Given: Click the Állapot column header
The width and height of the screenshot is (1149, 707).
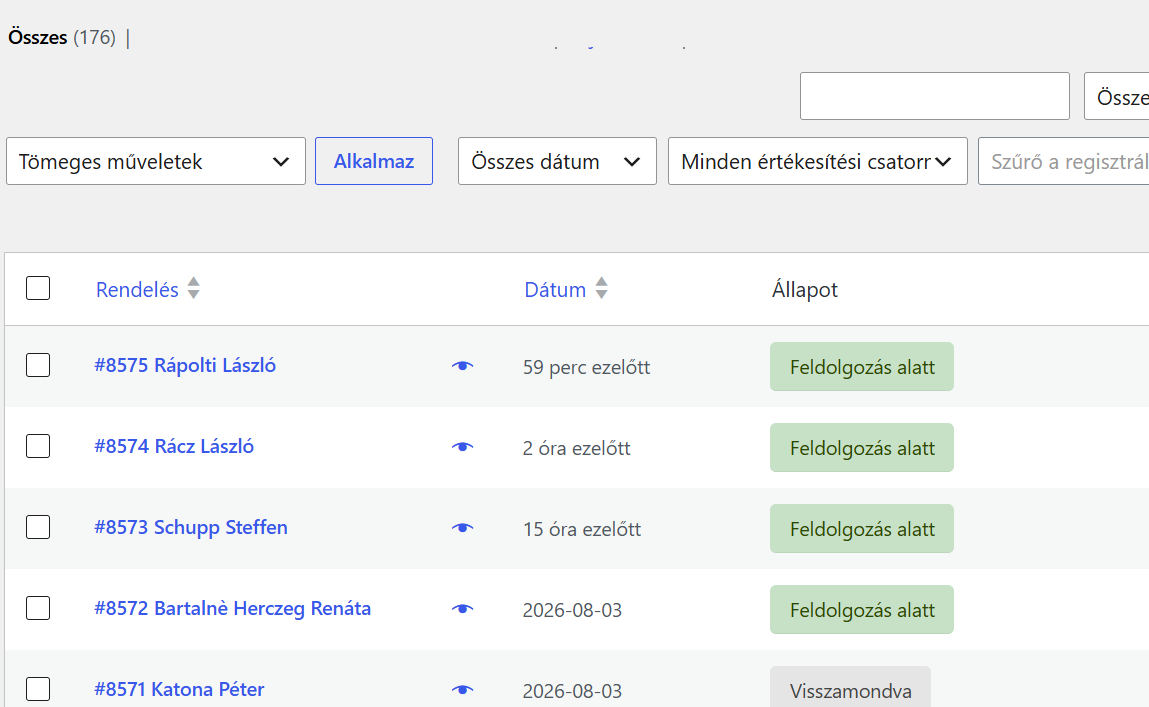Looking at the screenshot, I should pyautogui.click(x=805, y=289).
